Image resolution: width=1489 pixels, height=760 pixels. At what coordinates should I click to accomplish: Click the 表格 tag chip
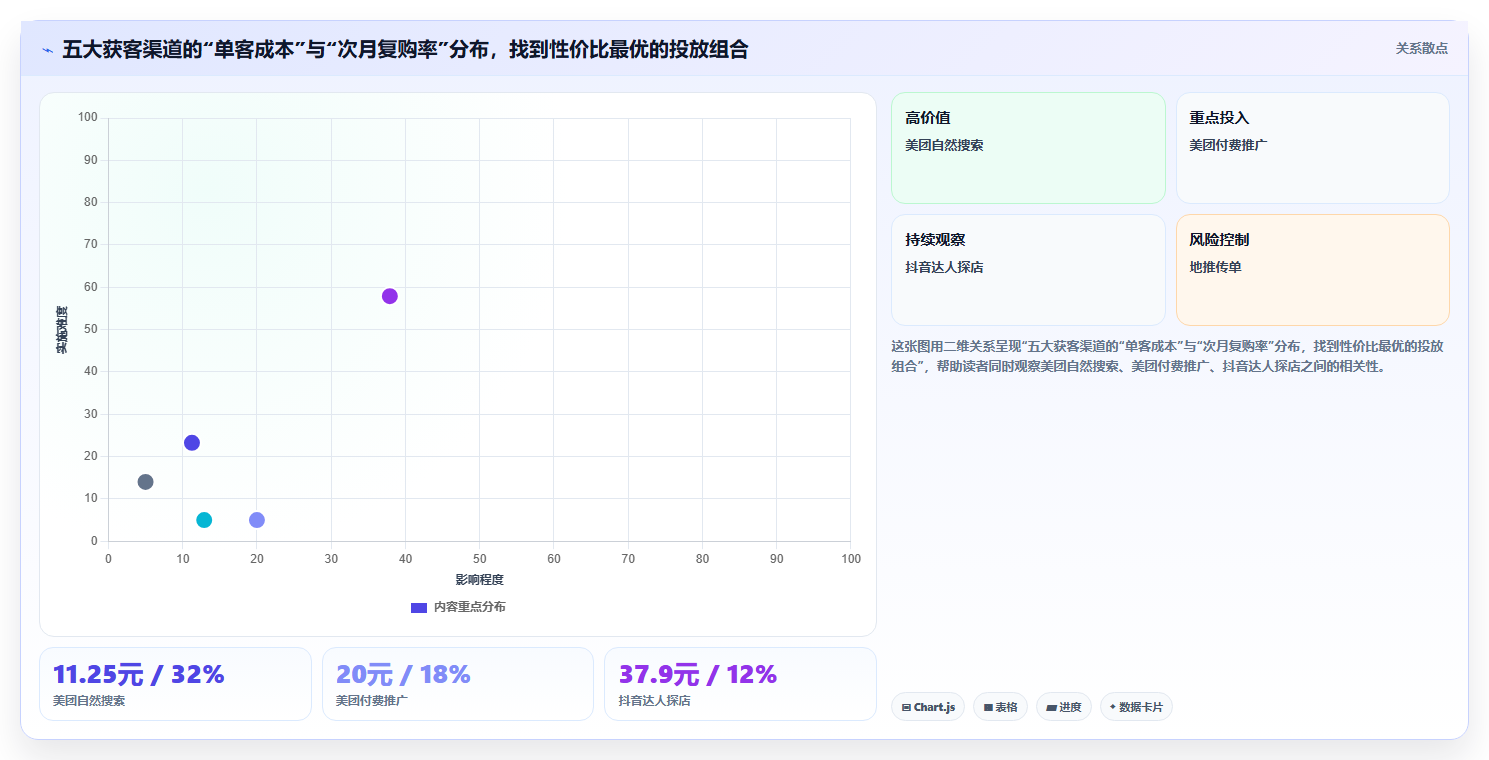pyautogui.click(x=1001, y=707)
